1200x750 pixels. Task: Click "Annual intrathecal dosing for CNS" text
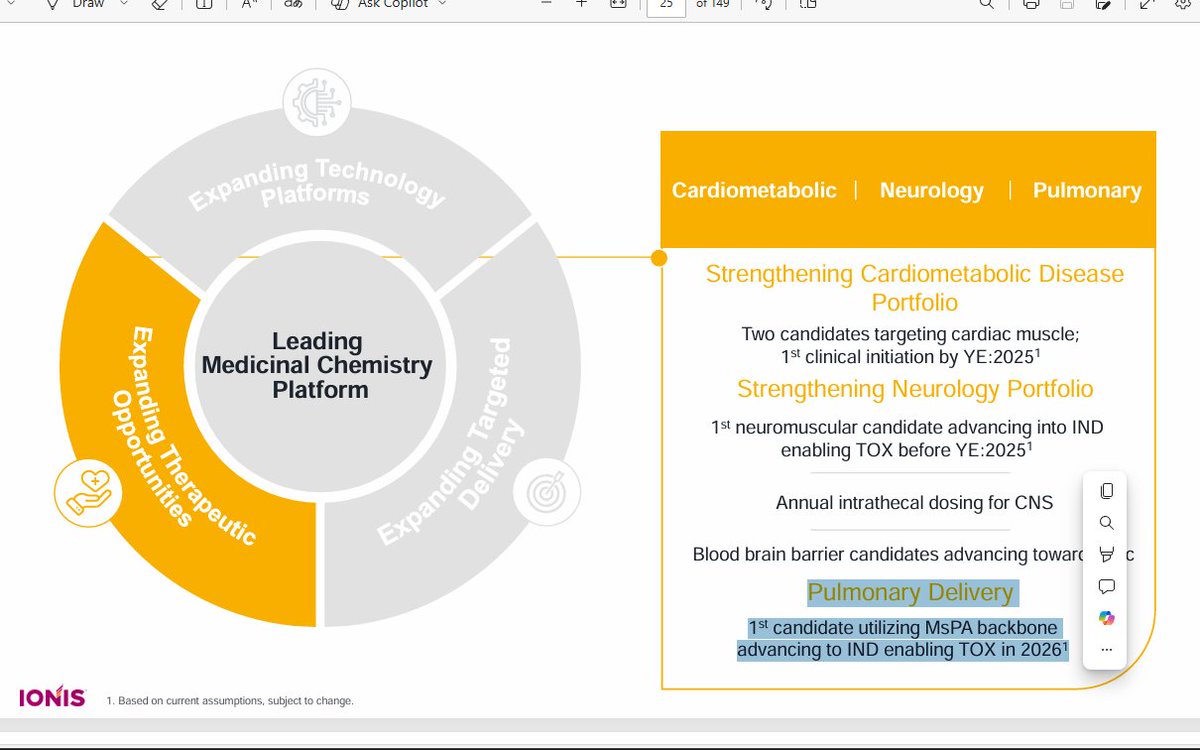coord(914,502)
